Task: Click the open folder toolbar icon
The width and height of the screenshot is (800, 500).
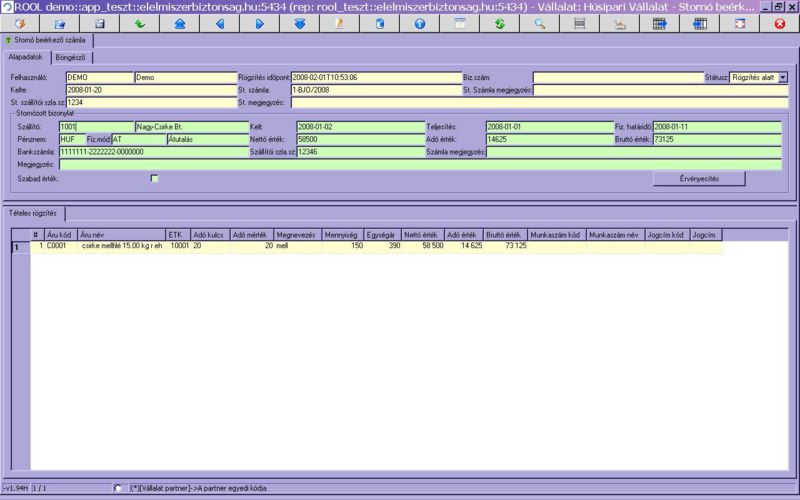Action: [x=59, y=22]
